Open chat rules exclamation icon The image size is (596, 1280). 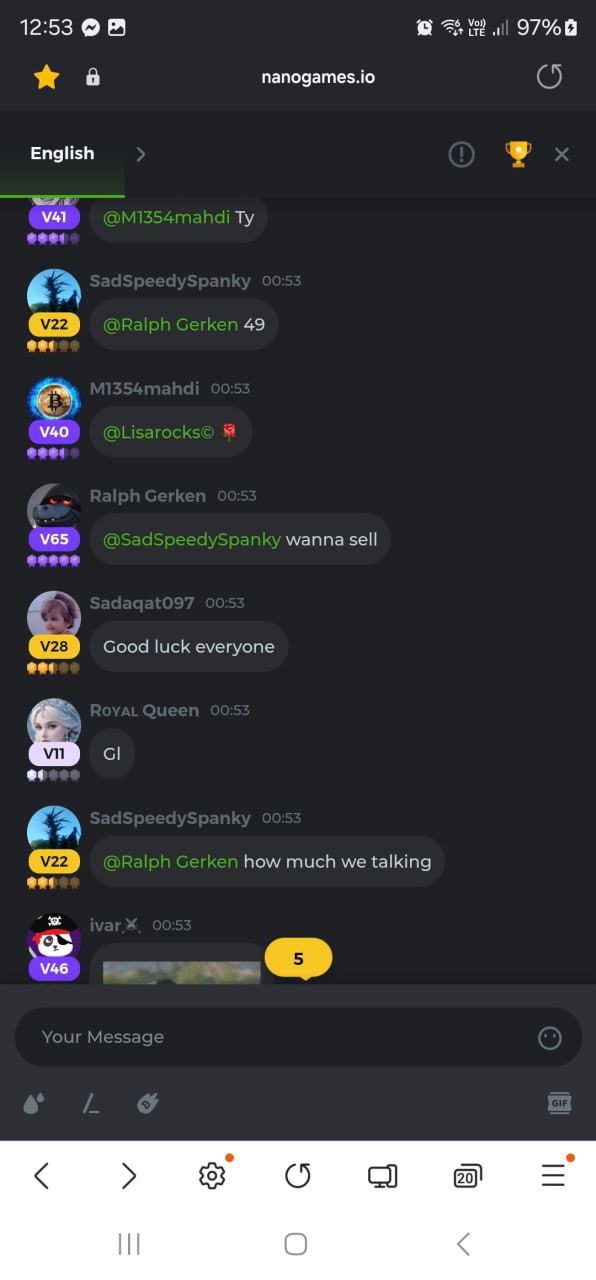[x=461, y=154]
